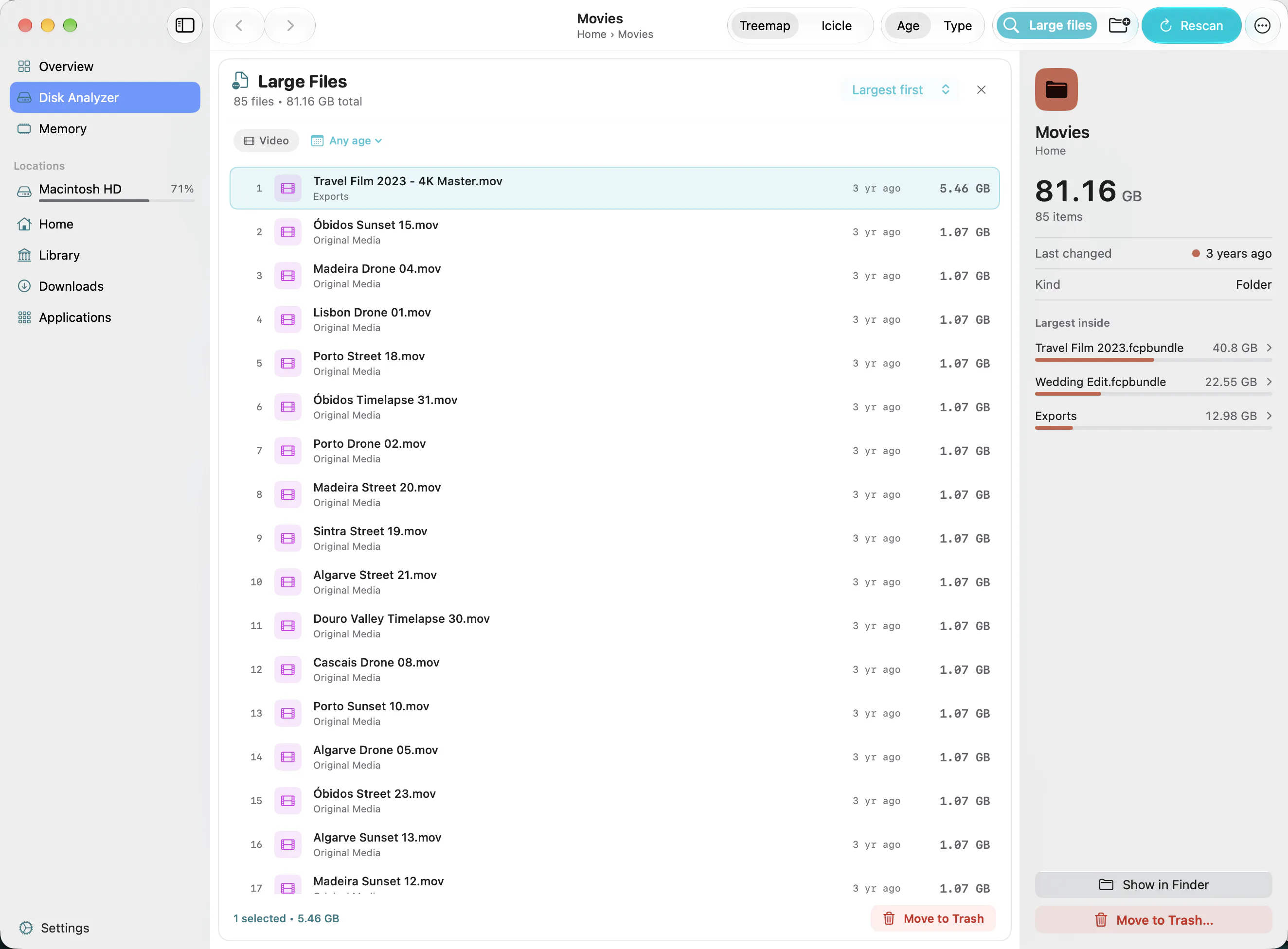
Task: Click the Movies folder icon in details panel
Action: [1056, 89]
